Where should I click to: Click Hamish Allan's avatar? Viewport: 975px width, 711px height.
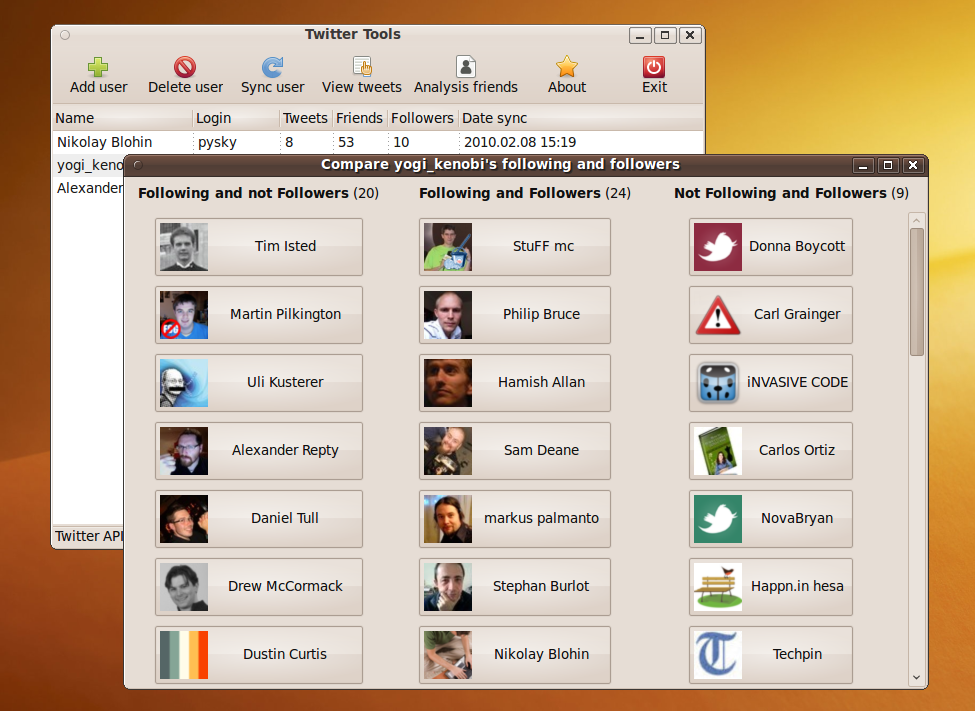448,383
